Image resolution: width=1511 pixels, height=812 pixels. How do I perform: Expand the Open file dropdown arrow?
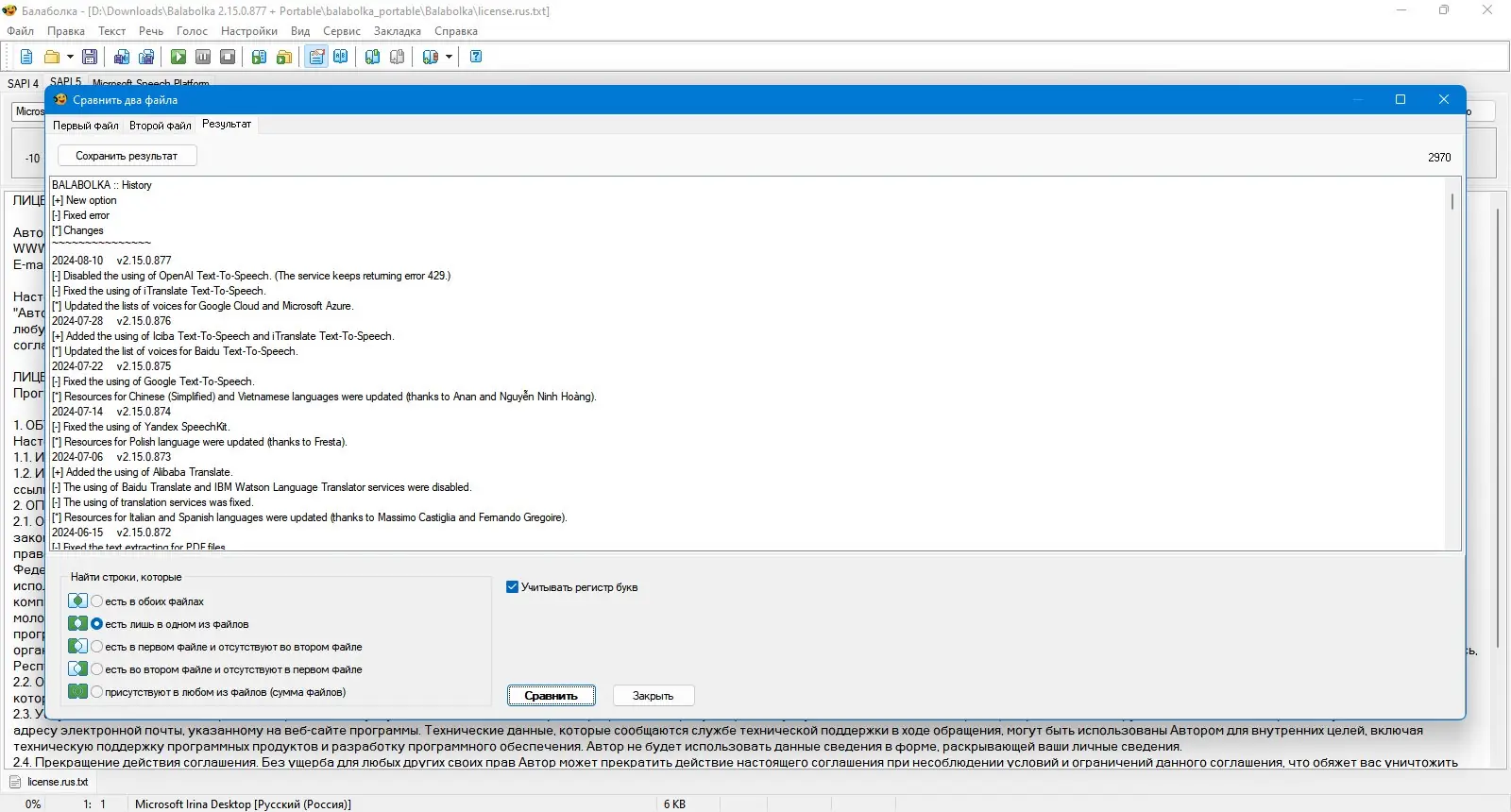click(x=70, y=57)
